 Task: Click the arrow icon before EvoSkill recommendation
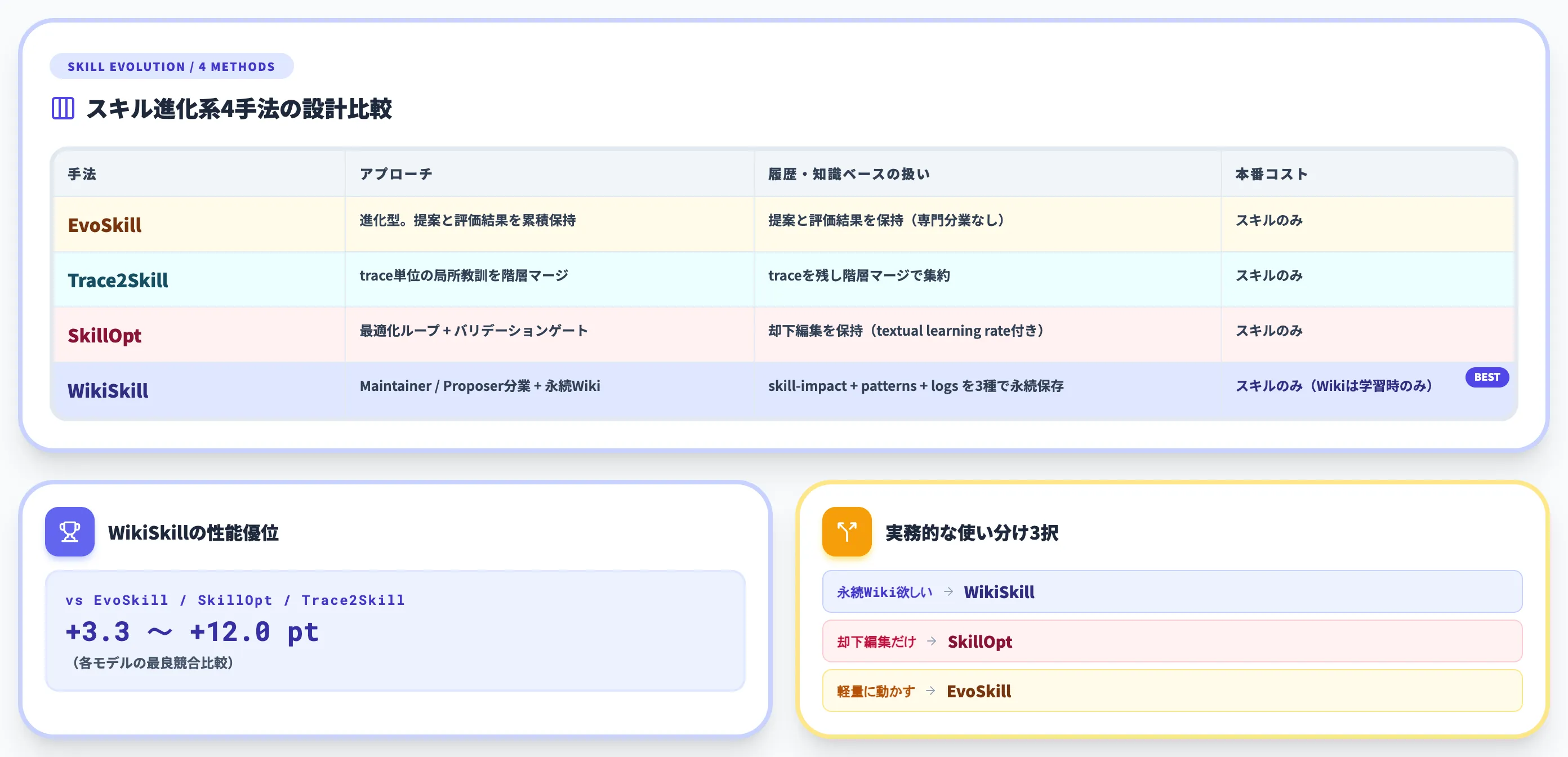click(x=930, y=691)
